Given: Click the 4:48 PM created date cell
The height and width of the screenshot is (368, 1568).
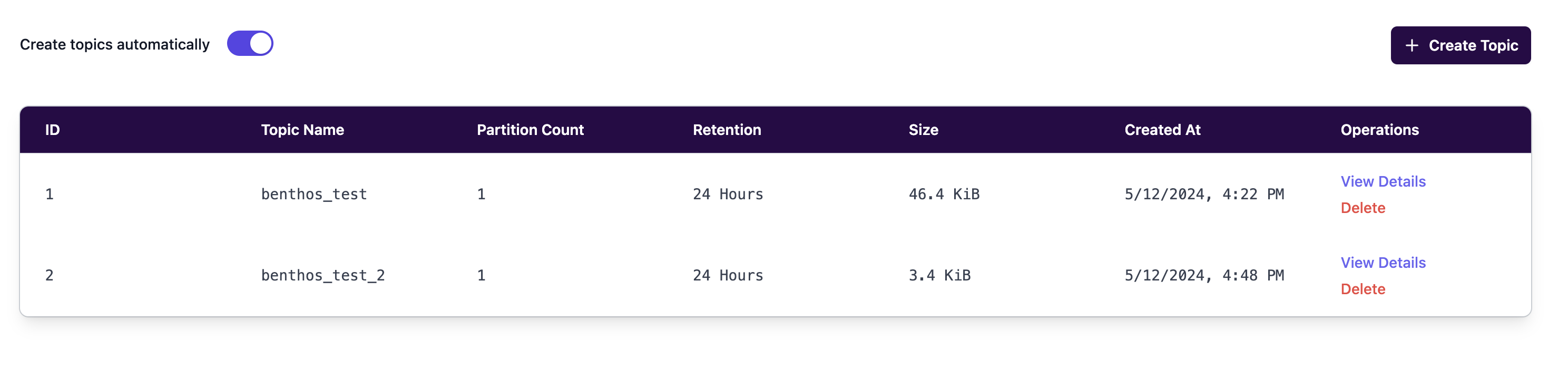Looking at the screenshot, I should point(1203,275).
